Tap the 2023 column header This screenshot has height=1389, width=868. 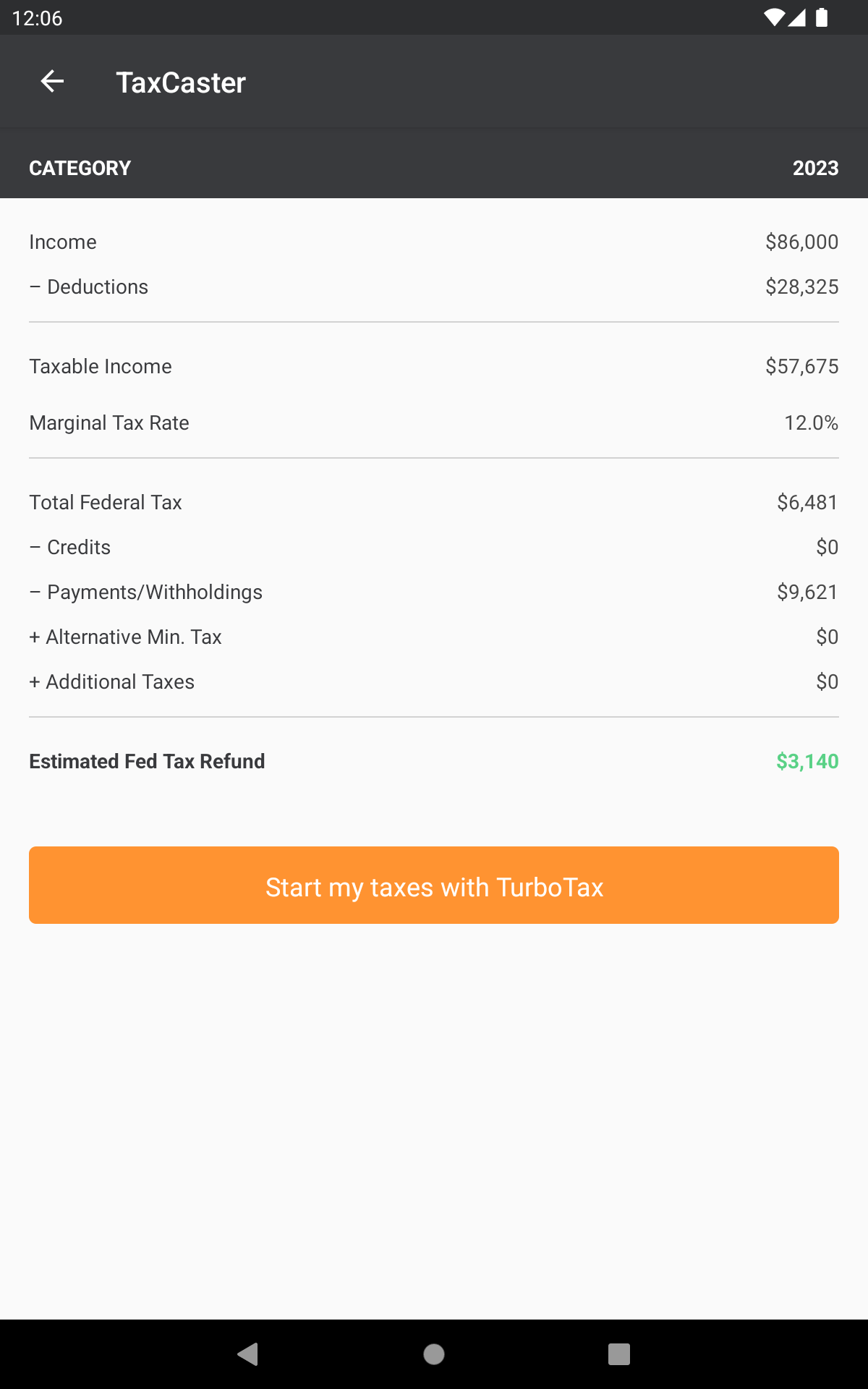[x=816, y=168]
